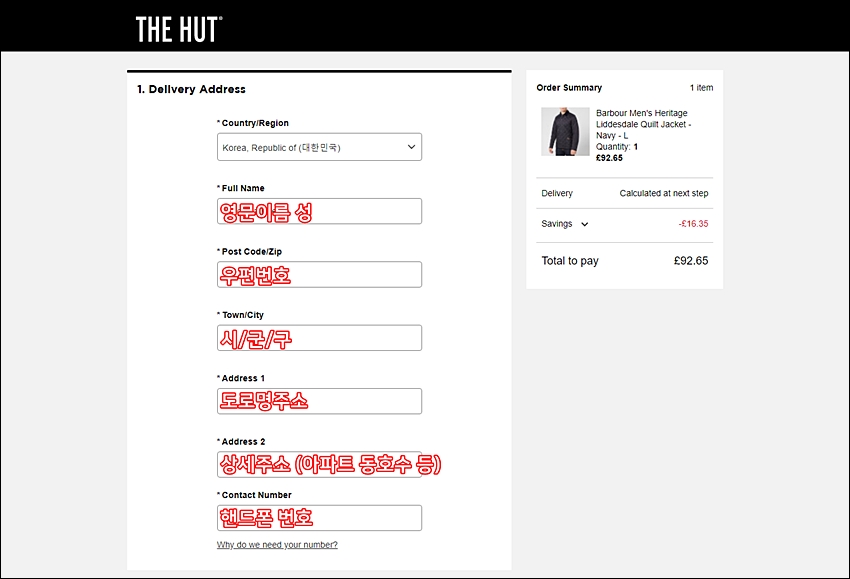Open 'Why do we need your number?' link

pyautogui.click(x=277, y=544)
